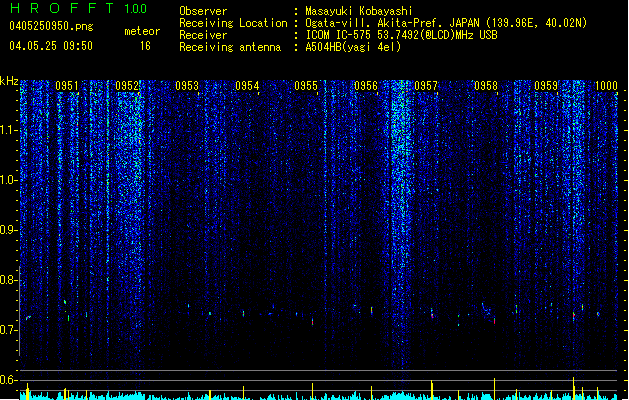Screen dimensions: 629x400
Task: Click the 0.7 kHz axis label
Action: (8, 330)
